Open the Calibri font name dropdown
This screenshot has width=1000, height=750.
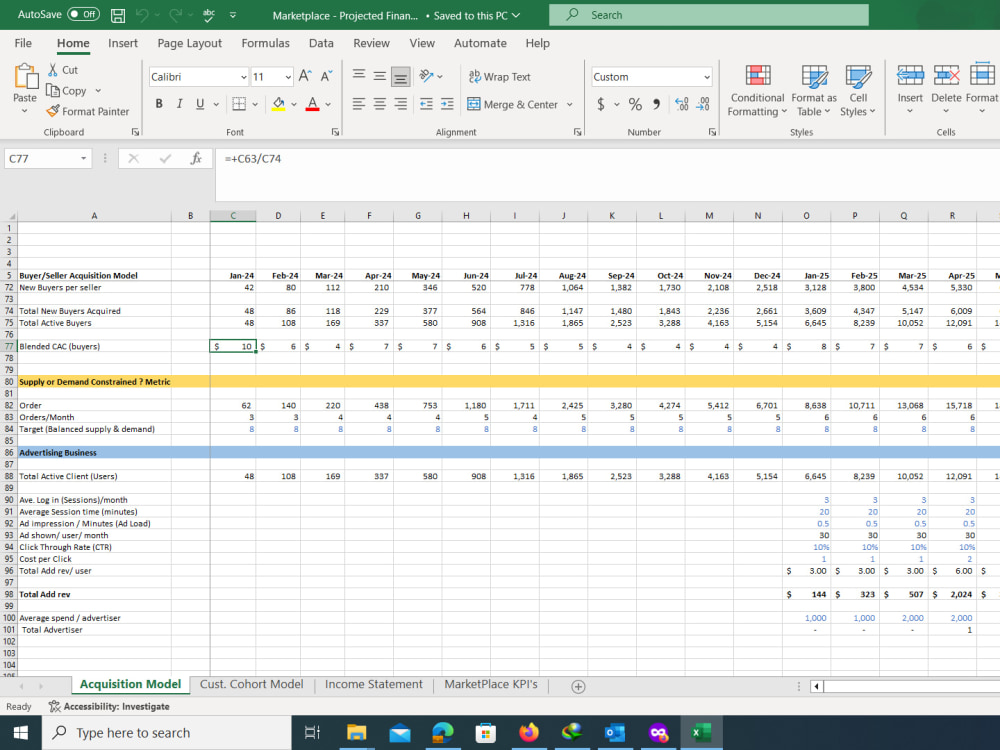[x=244, y=77]
